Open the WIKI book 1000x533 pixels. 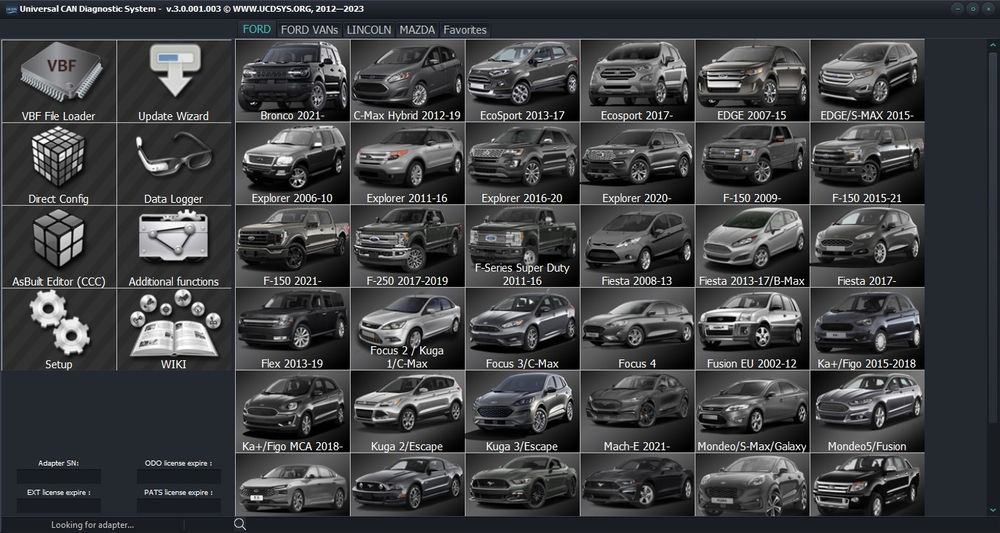[x=174, y=330]
